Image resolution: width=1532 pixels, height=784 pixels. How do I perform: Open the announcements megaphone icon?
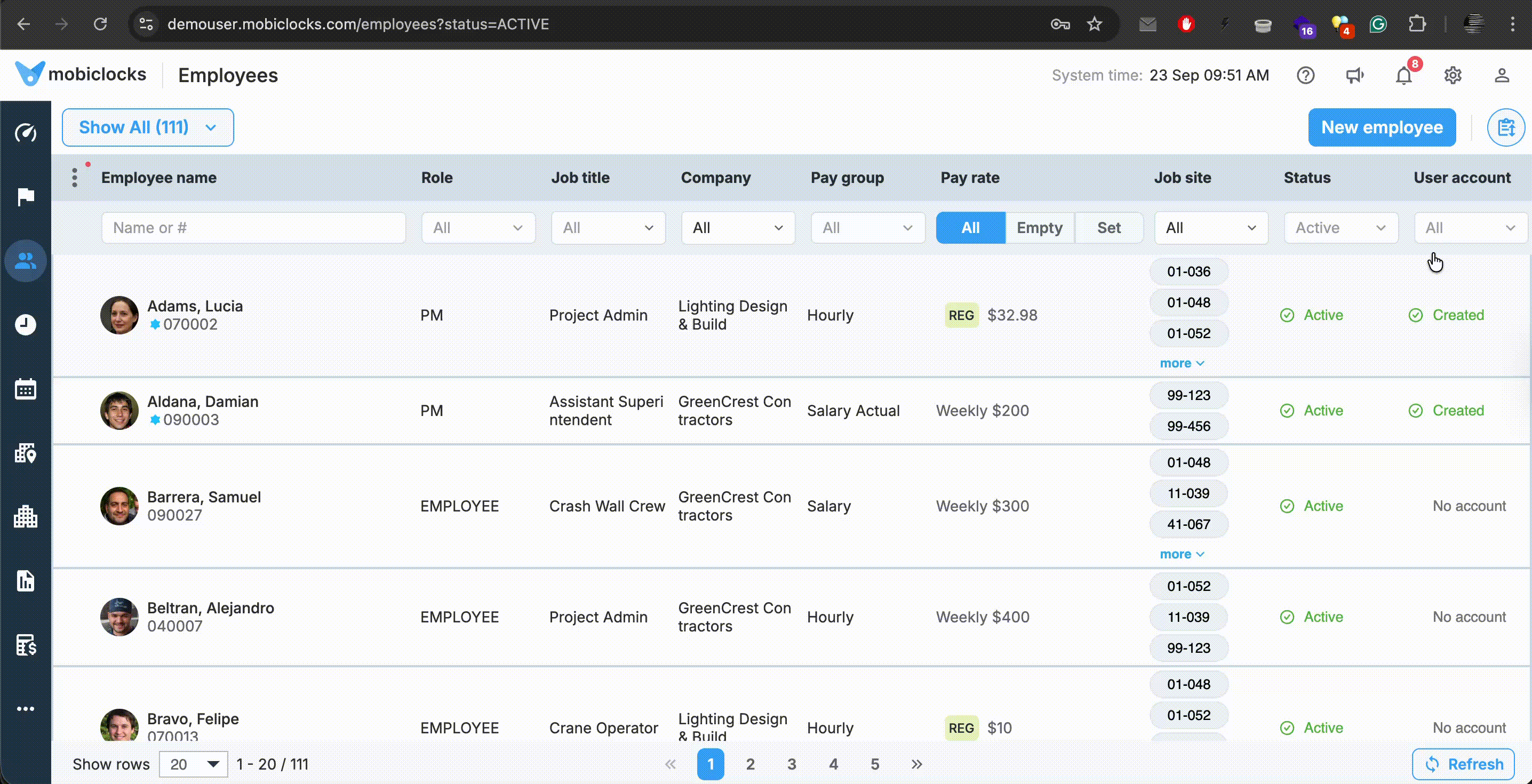click(1355, 76)
